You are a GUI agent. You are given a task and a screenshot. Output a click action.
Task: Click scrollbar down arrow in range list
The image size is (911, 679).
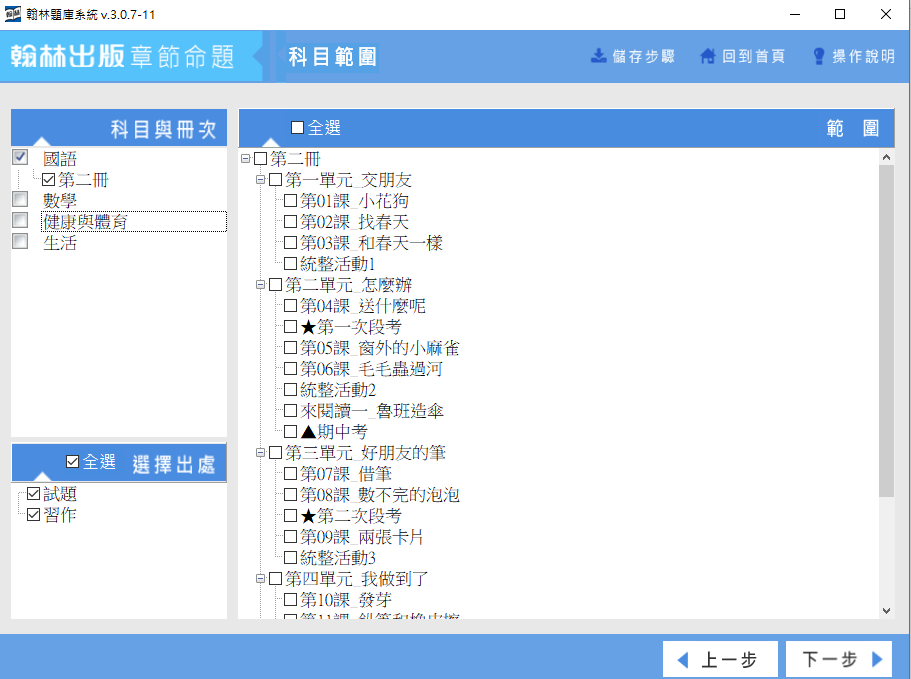[x=886, y=610]
